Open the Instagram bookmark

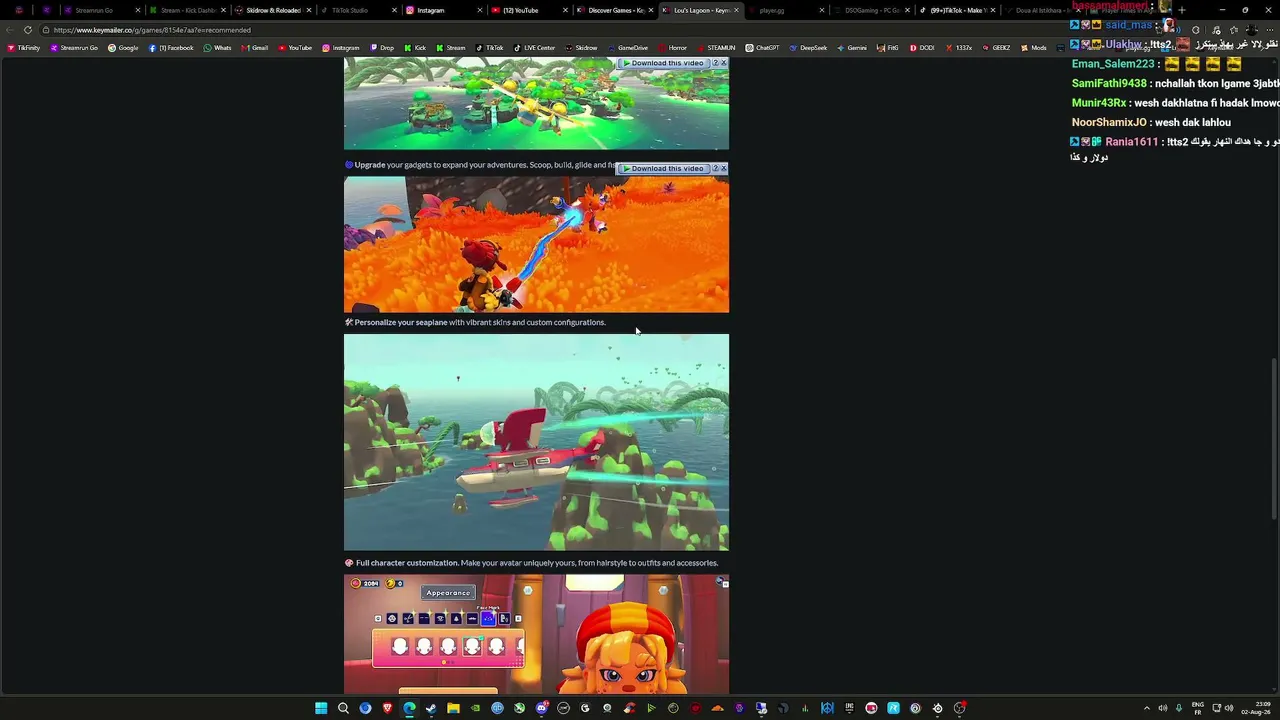(x=340, y=48)
